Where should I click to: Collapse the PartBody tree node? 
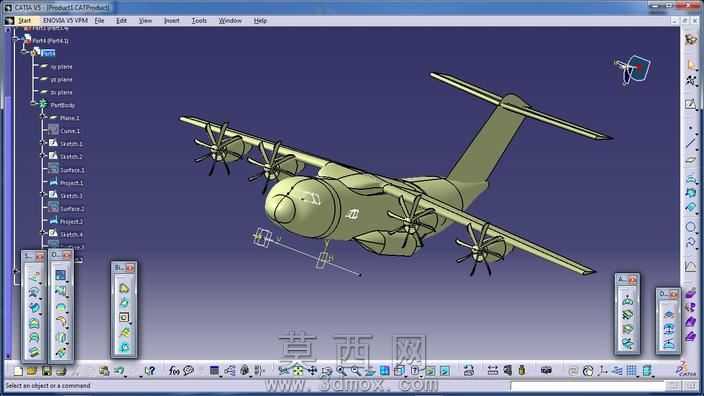coord(33,104)
